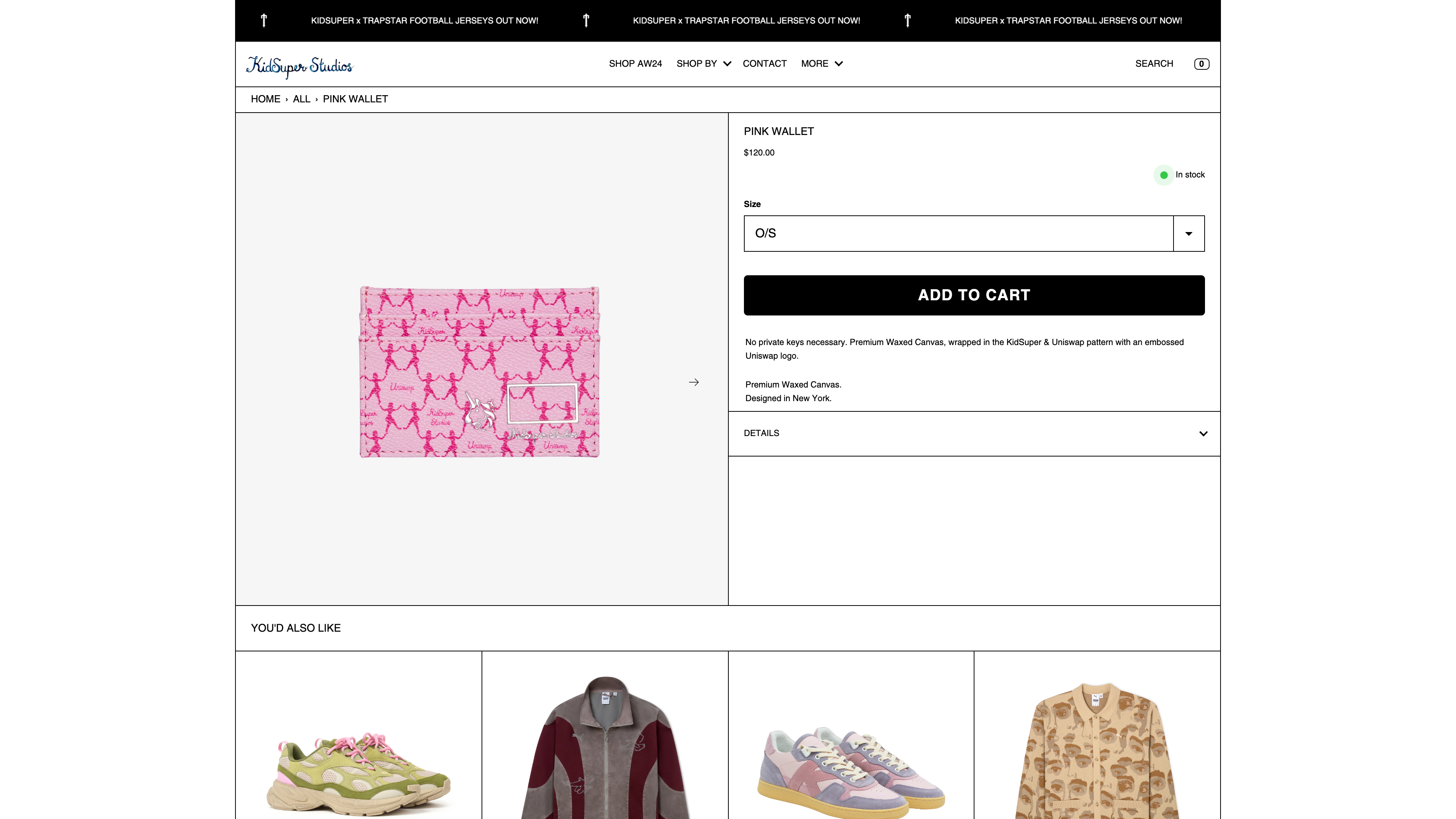This screenshot has height=819, width=1456.
Task: Click the KidSuper Studios logo
Action: click(x=299, y=66)
